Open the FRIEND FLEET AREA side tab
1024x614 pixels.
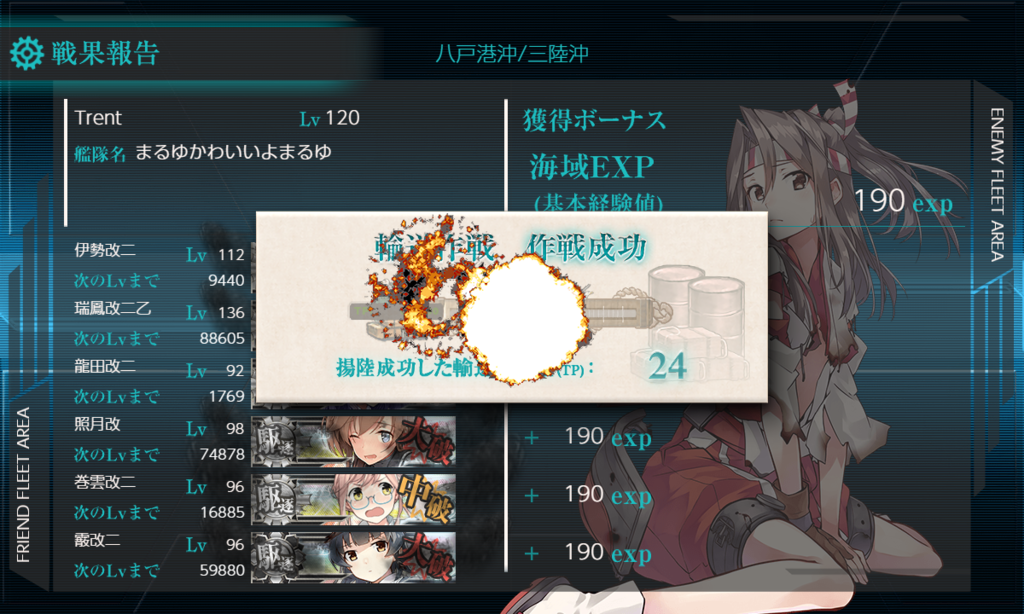24,485
